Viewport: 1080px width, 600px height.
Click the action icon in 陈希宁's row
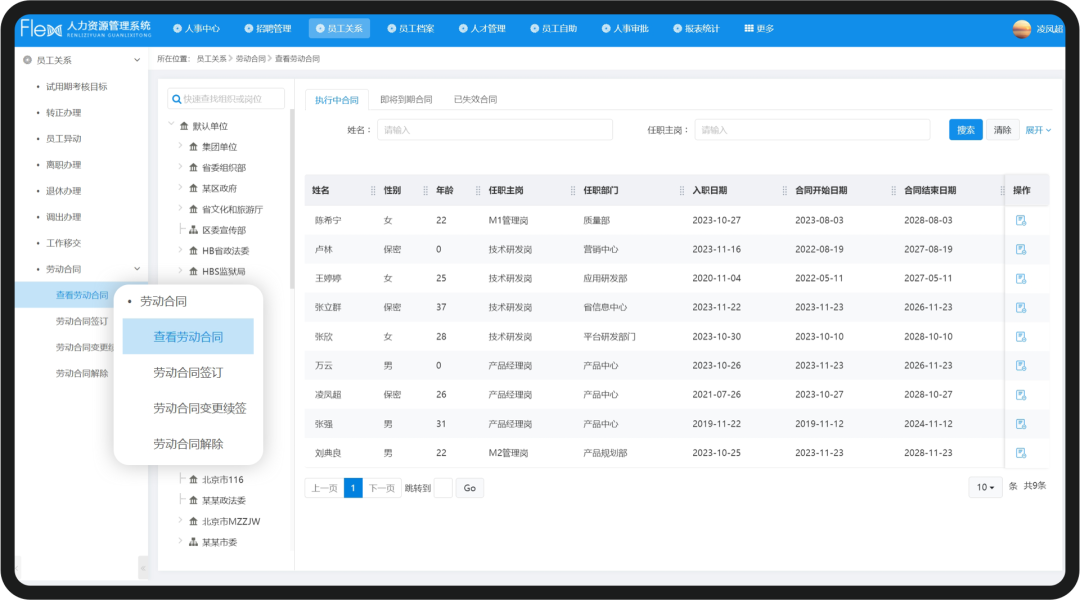pyautogui.click(x=1021, y=220)
